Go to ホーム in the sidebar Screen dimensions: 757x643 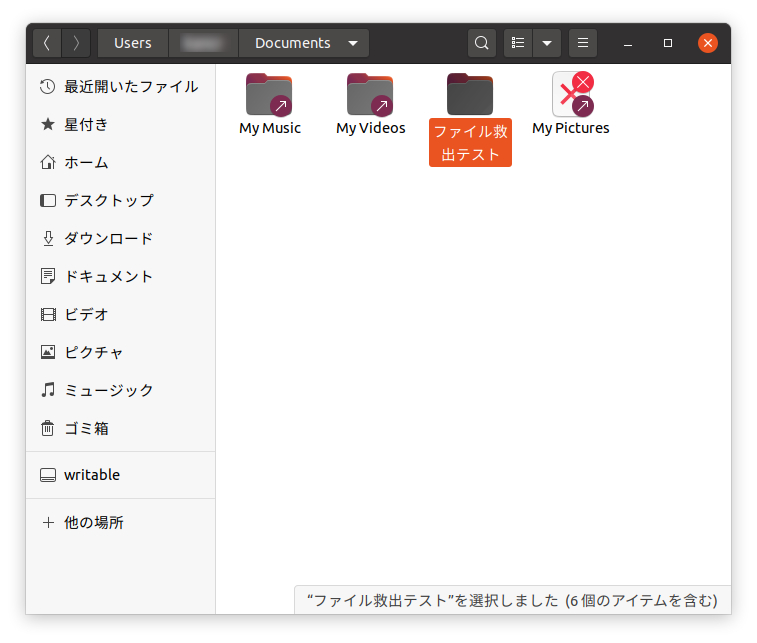120,163
